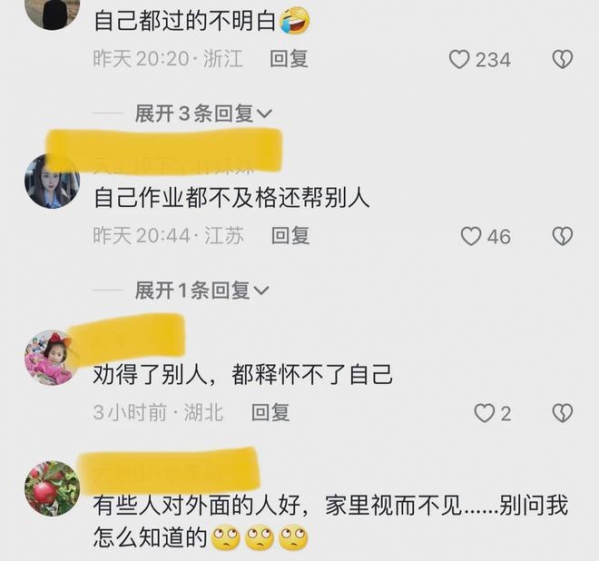Open avatar of woman in car
This screenshot has width=600, height=561.
click(x=52, y=181)
